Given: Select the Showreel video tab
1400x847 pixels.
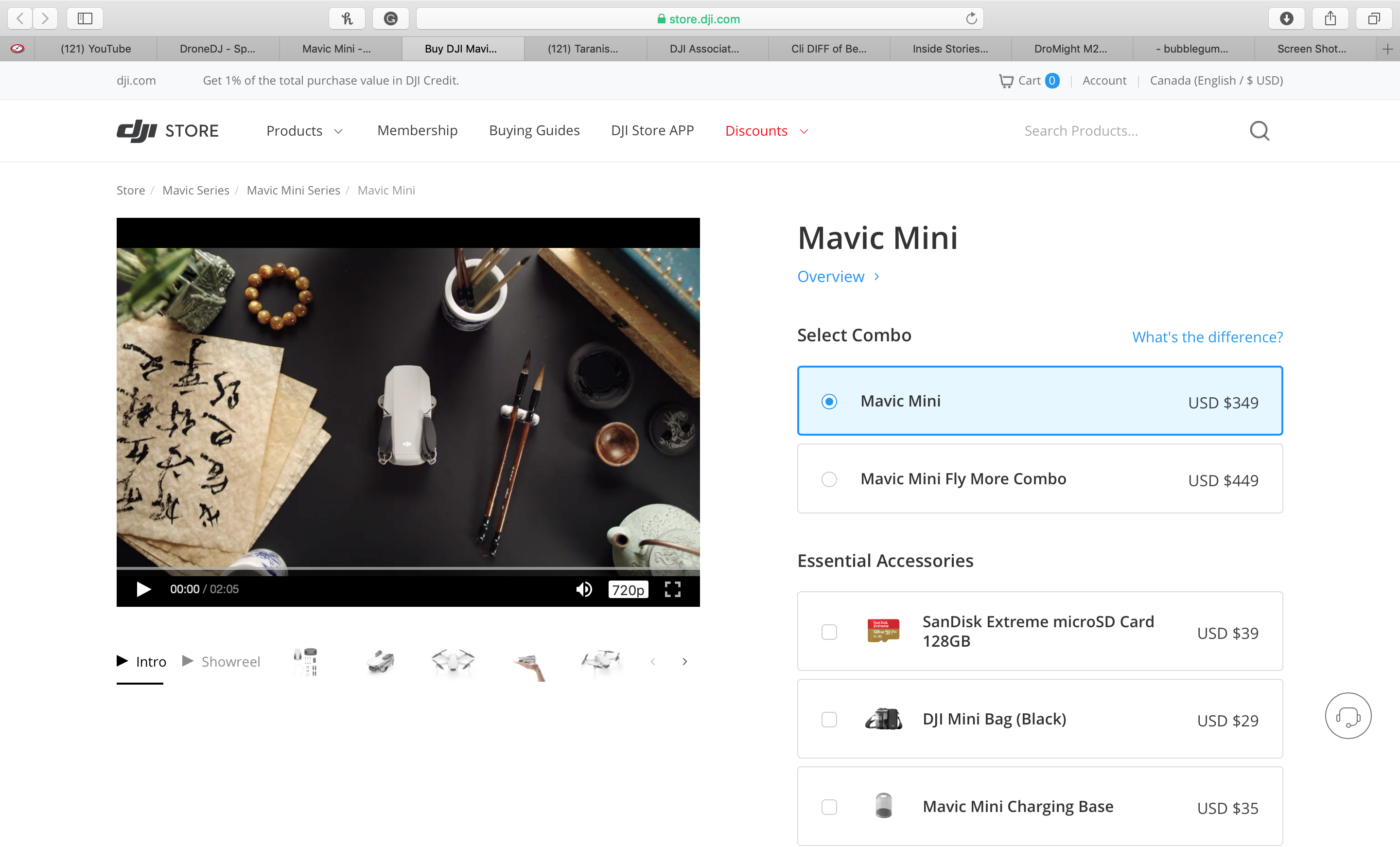Looking at the screenshot, I should 222,661.
